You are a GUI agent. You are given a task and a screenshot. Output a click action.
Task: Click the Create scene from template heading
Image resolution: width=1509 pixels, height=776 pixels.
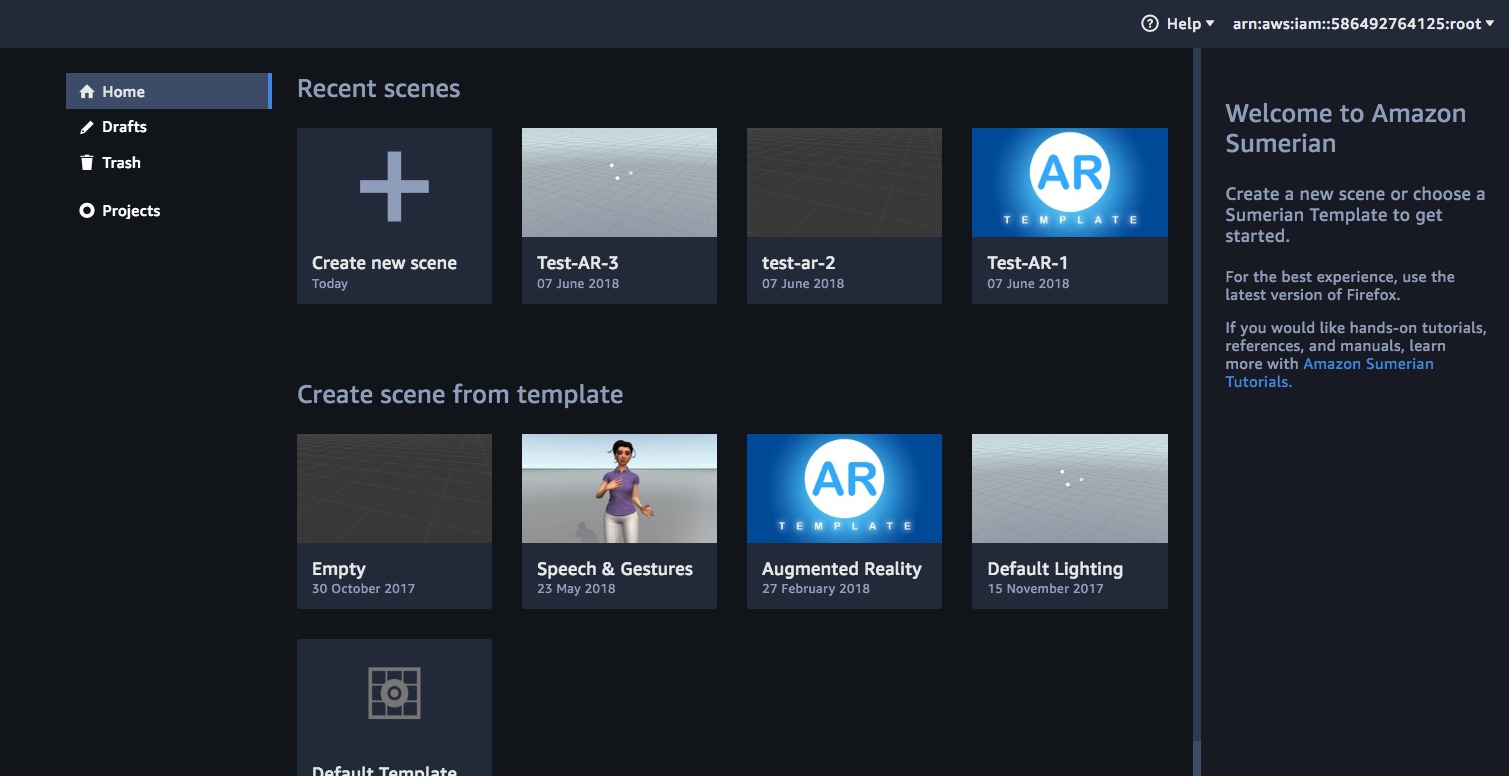coord(460,394)
